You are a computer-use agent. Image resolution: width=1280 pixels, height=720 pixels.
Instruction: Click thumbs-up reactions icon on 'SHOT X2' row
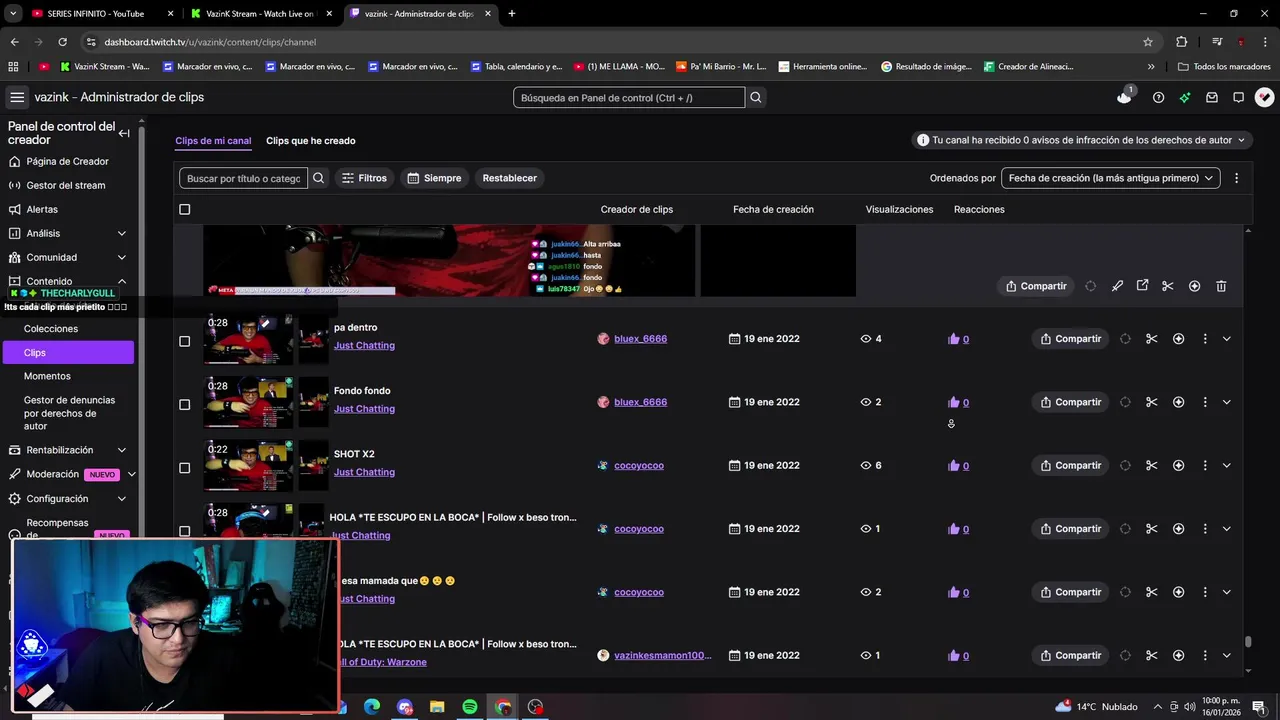(x=953, y=465)
